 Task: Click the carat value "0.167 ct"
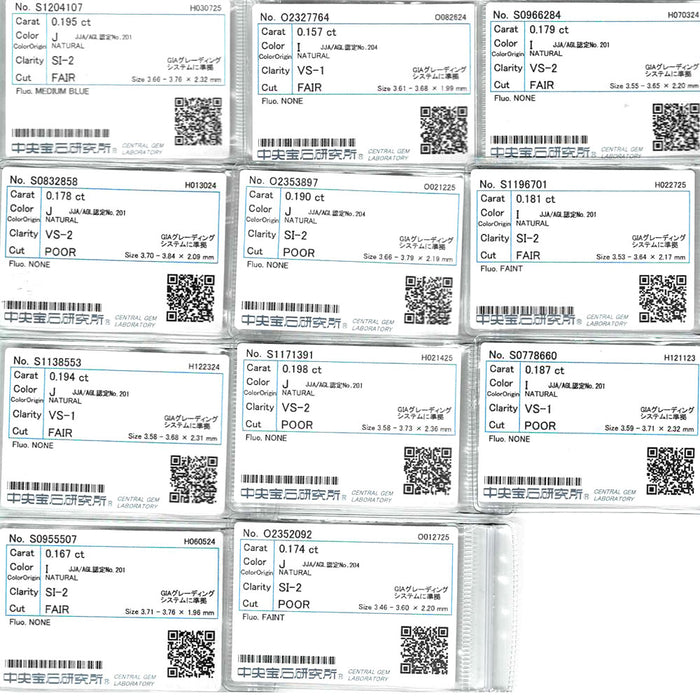[x=65, y=554]
